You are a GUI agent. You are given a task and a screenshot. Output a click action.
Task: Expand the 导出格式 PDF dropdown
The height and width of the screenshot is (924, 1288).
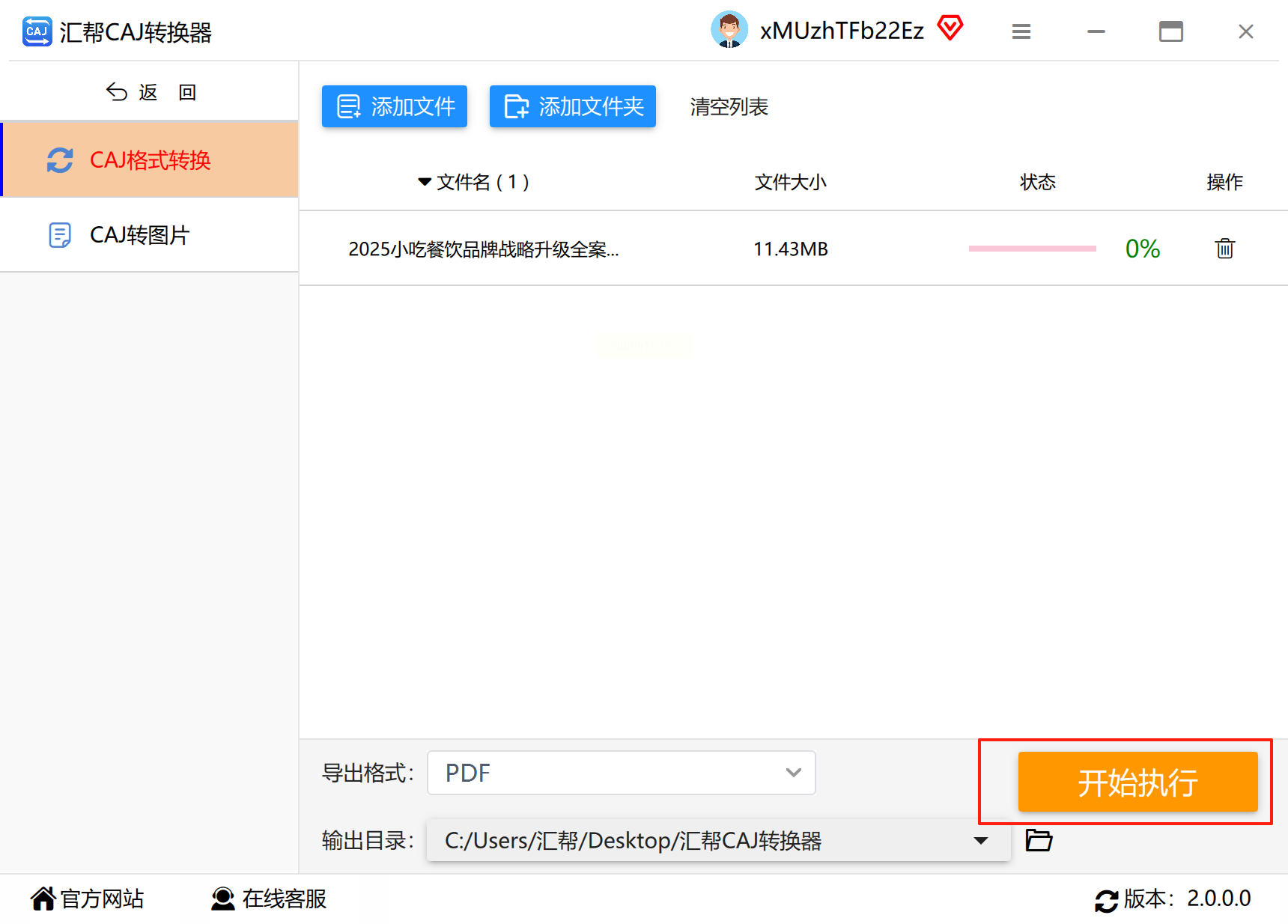[x=621, y=773]
